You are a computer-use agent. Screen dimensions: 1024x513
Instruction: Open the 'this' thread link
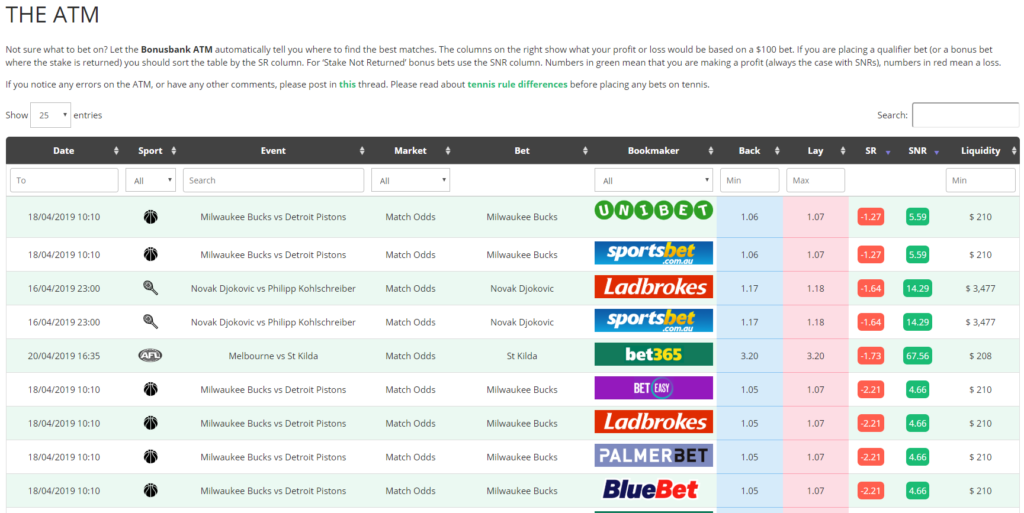point(347,84)
